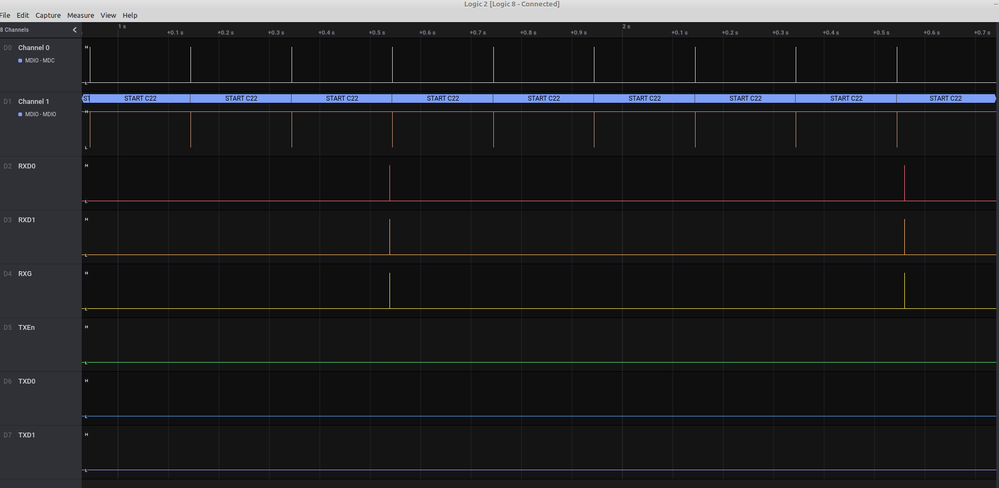
Task: Click the '2 s' time ruler marker
Action: [626, 27]
